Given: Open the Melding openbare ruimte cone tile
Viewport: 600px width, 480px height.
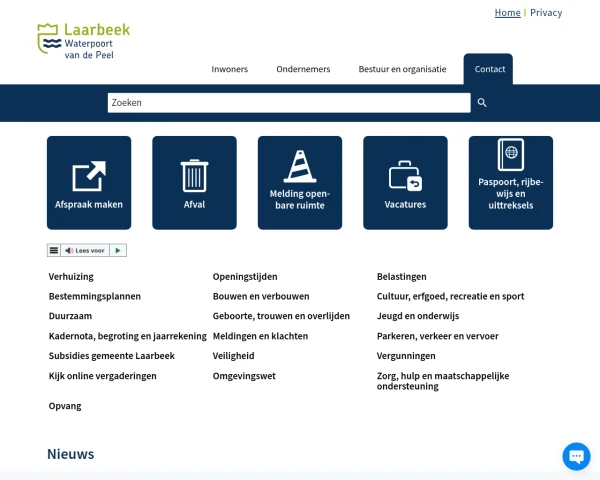Looking at the screenshot, I should point(300,183).
